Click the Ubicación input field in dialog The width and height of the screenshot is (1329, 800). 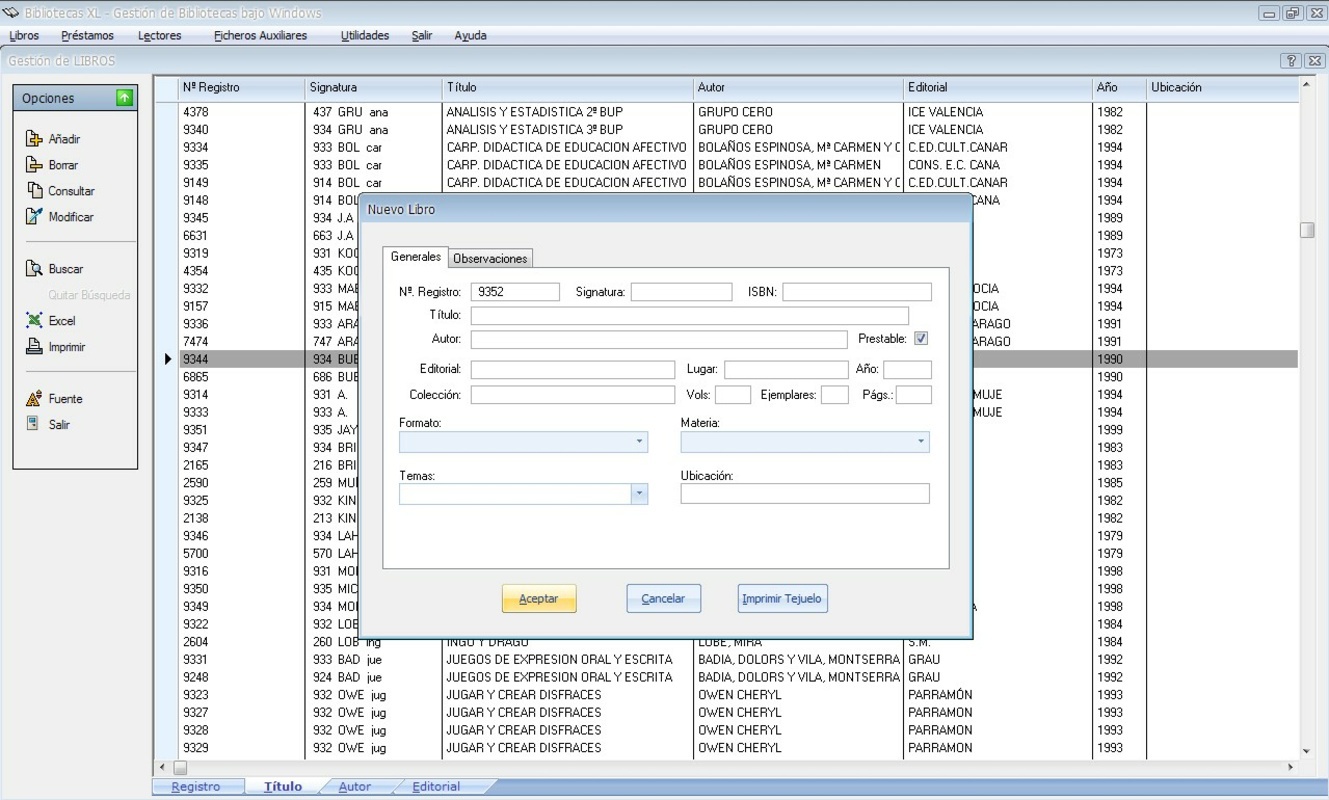coord(805,493)
